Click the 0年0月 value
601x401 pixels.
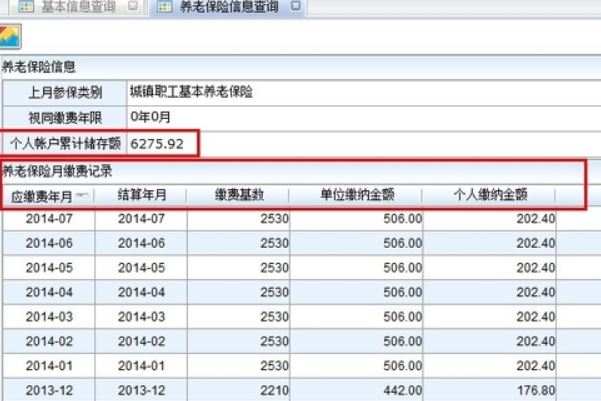pyautogui.click(x=150, y=117)
